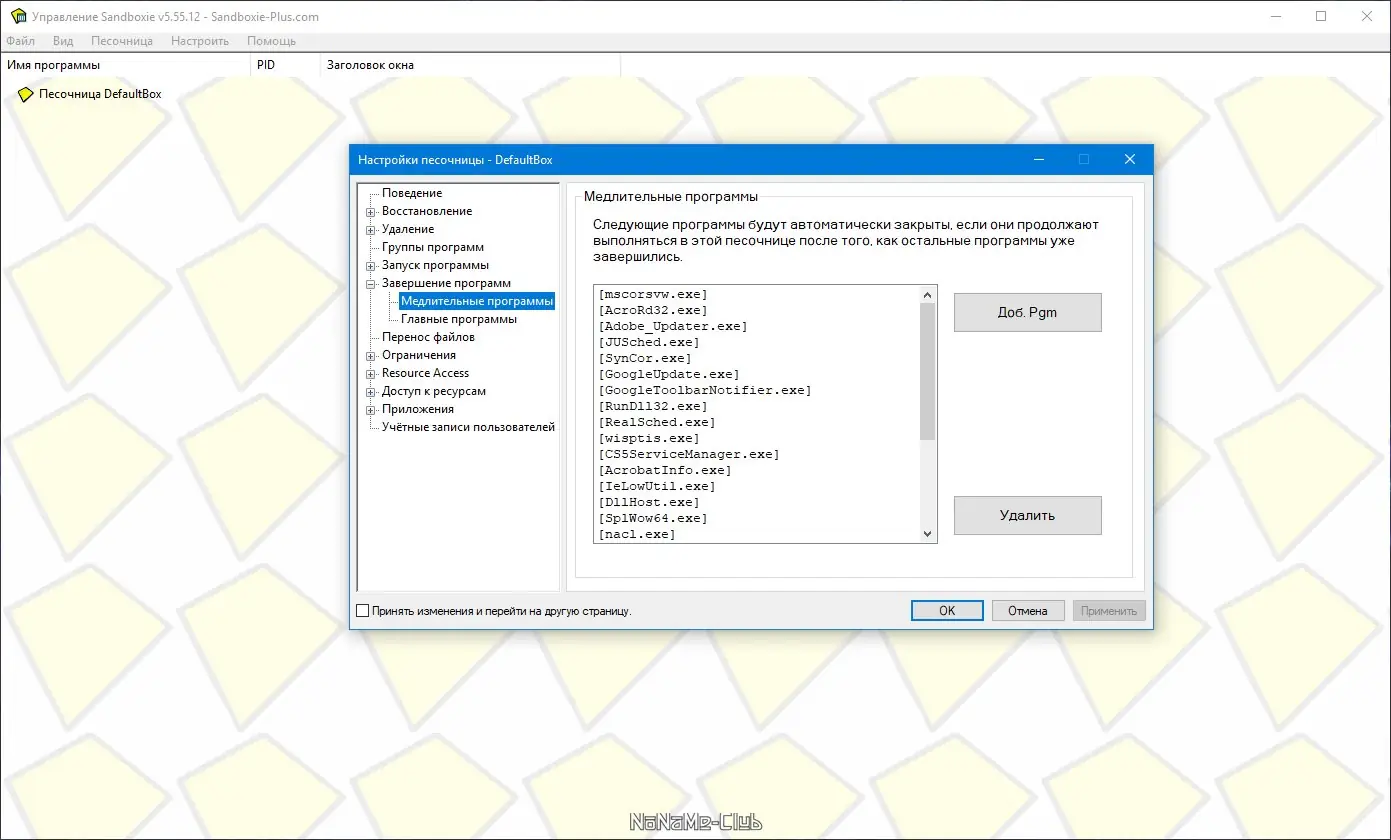The image size is (1391, 840).
Task: Select [mscorsvw.exe] in the list
Action: (x=652, y=294)
